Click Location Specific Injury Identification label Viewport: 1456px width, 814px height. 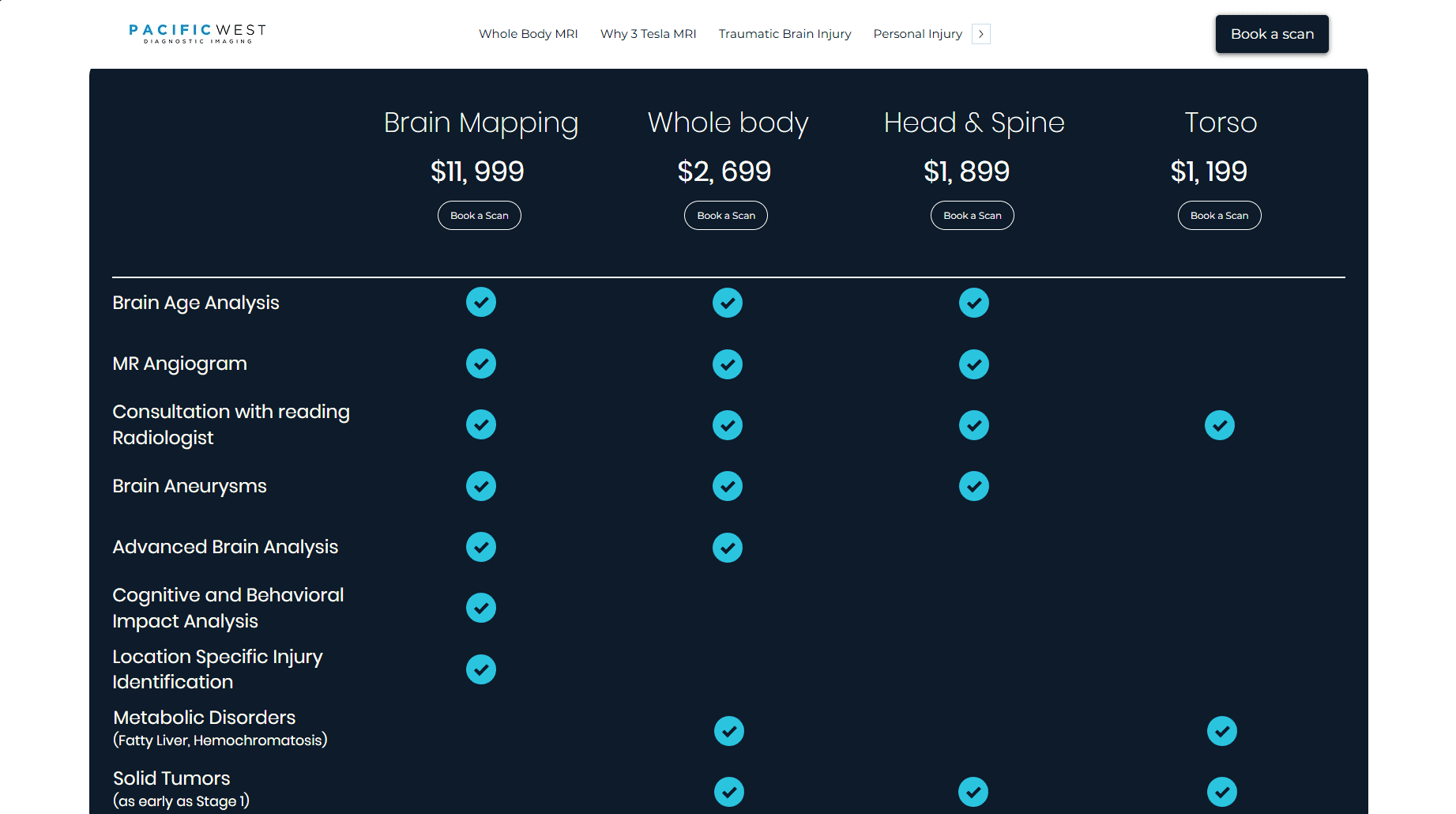tap(217, 669)
